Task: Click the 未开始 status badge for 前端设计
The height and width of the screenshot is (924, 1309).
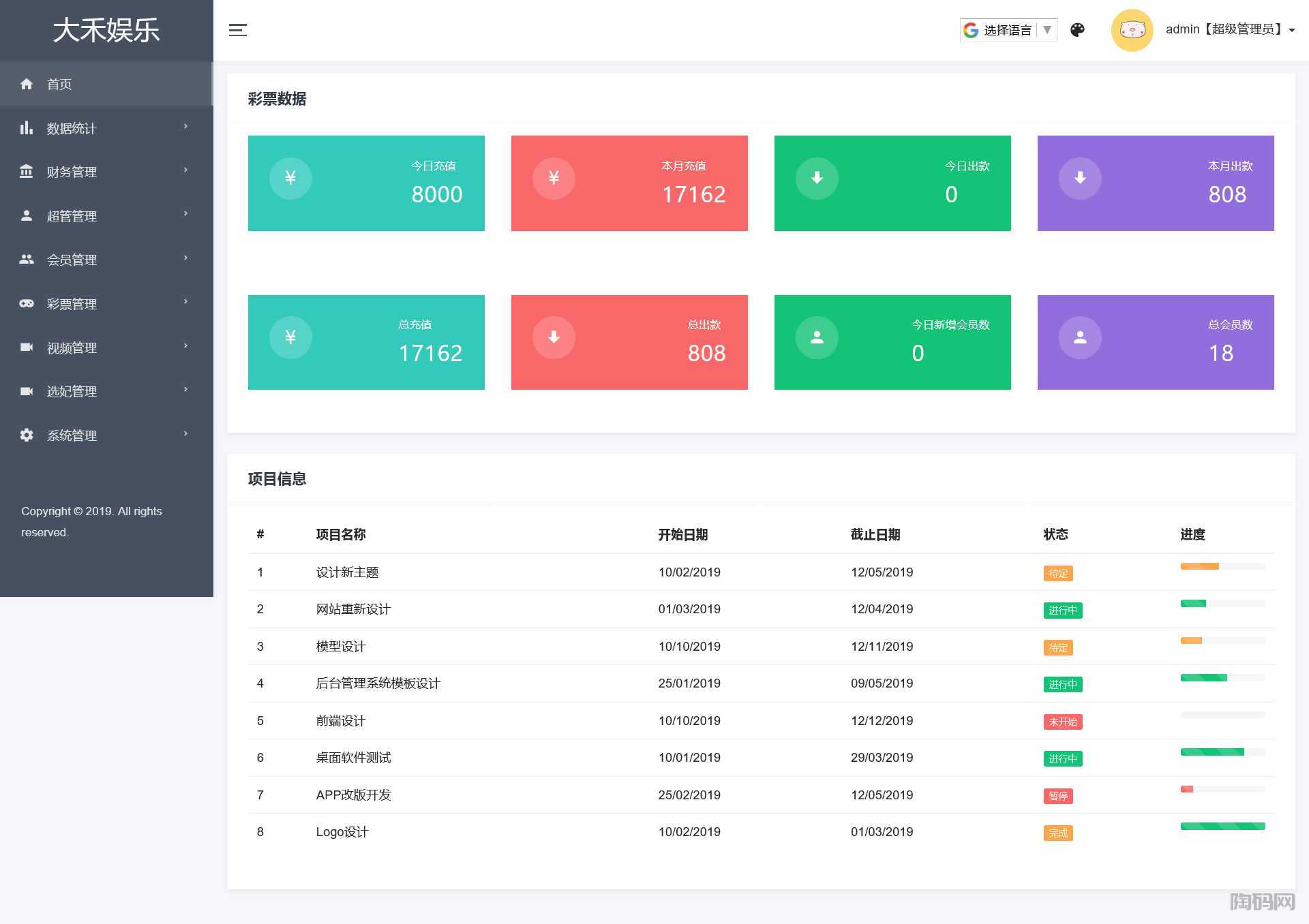Action: [x=1062, y=722]
